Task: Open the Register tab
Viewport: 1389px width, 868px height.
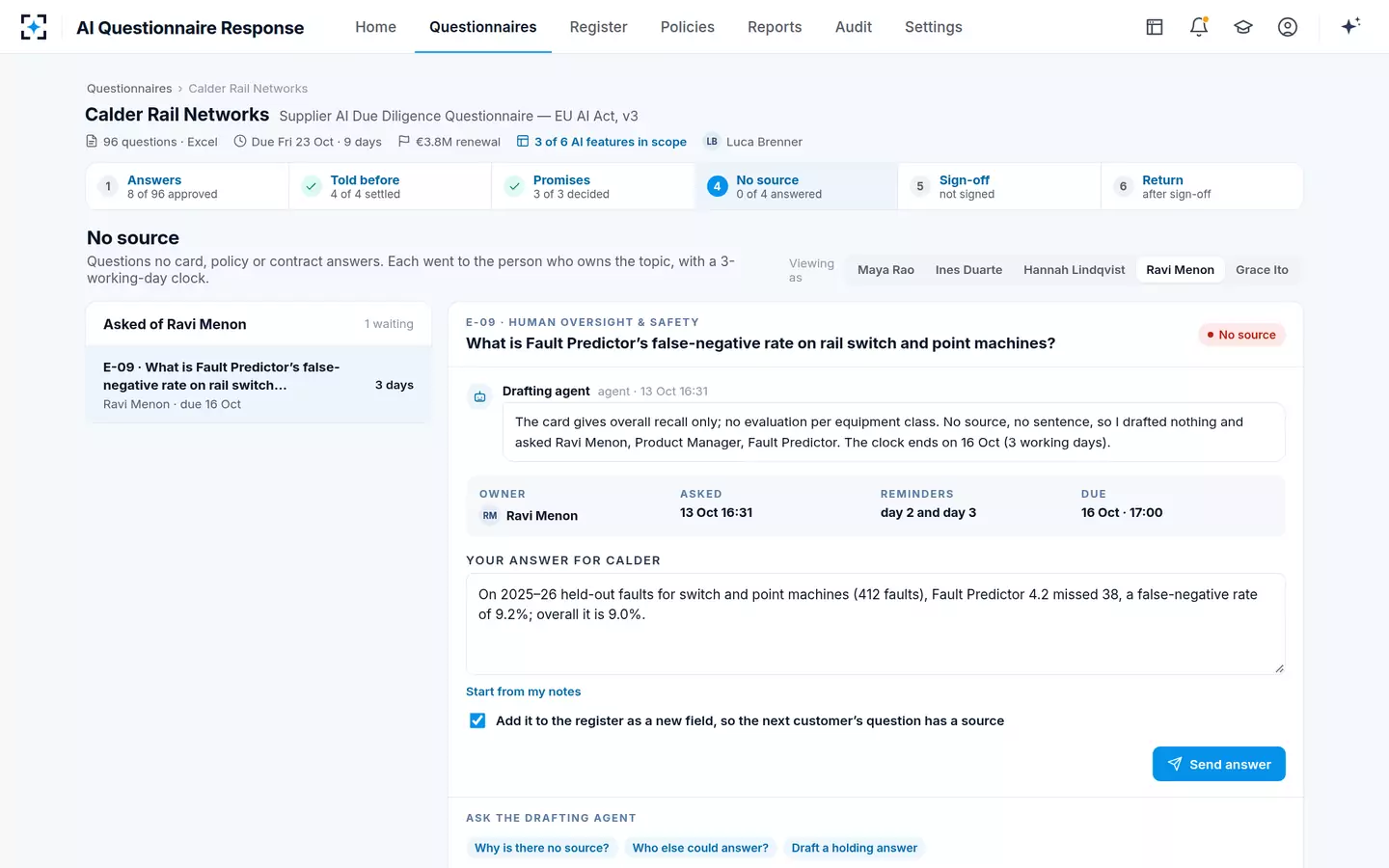Action: click(x=598, y=27)
